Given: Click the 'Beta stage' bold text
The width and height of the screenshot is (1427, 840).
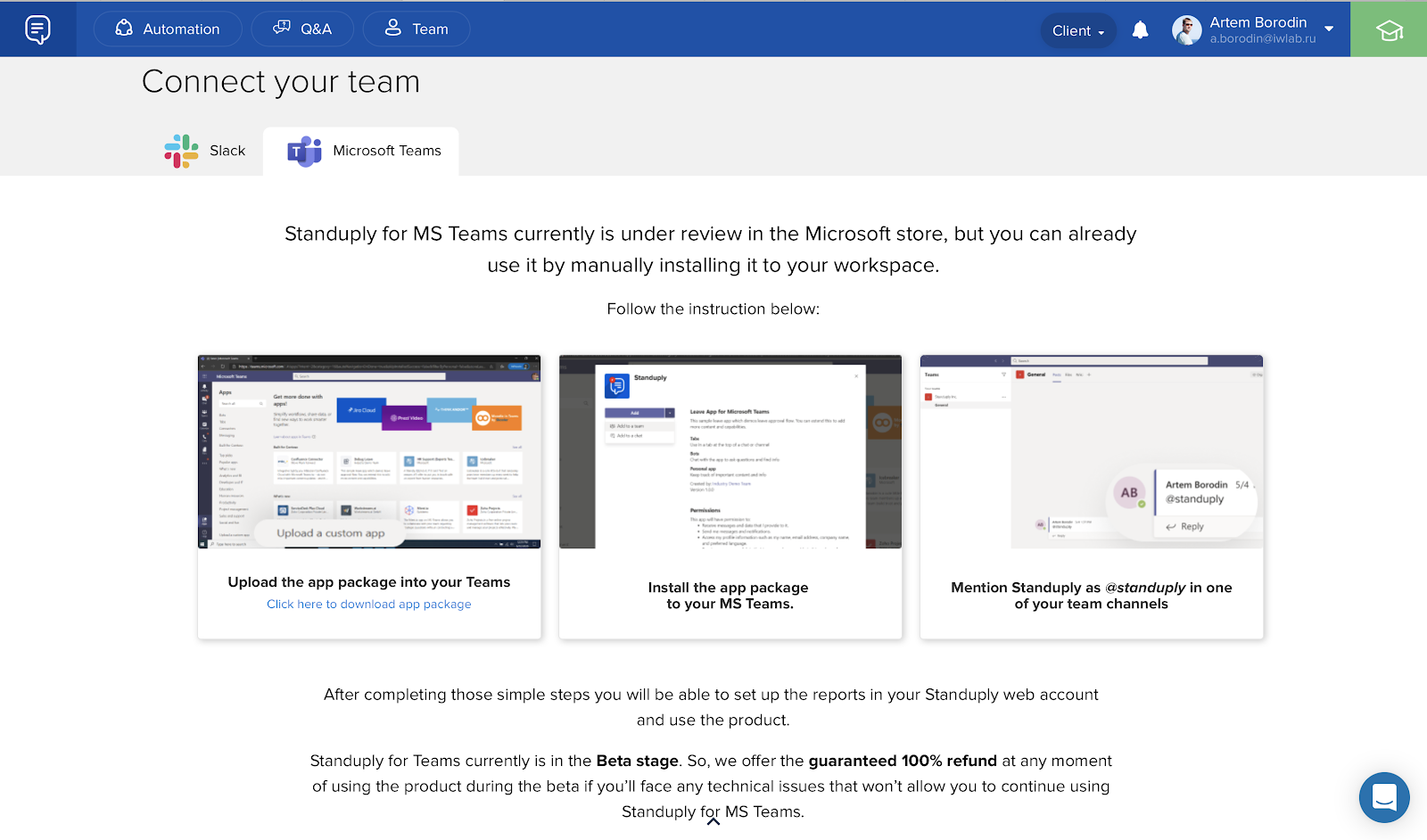Looking at the screenshot, I should 638,761.
